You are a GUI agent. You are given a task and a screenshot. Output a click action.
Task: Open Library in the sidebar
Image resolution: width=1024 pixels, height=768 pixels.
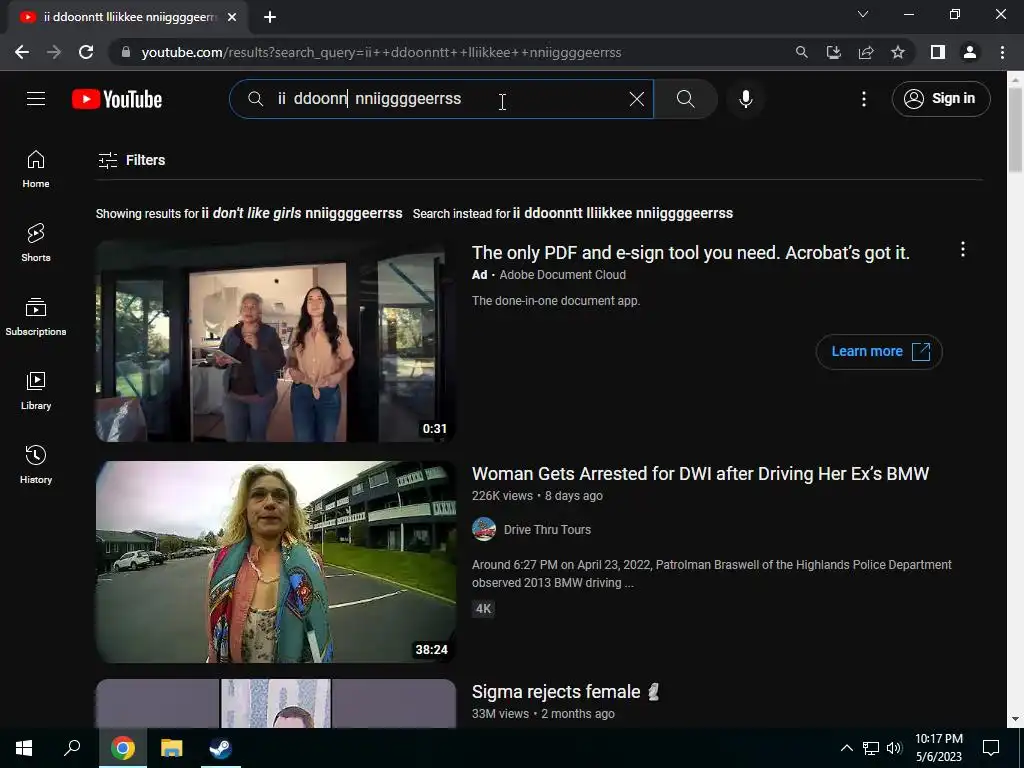[36, 391]
